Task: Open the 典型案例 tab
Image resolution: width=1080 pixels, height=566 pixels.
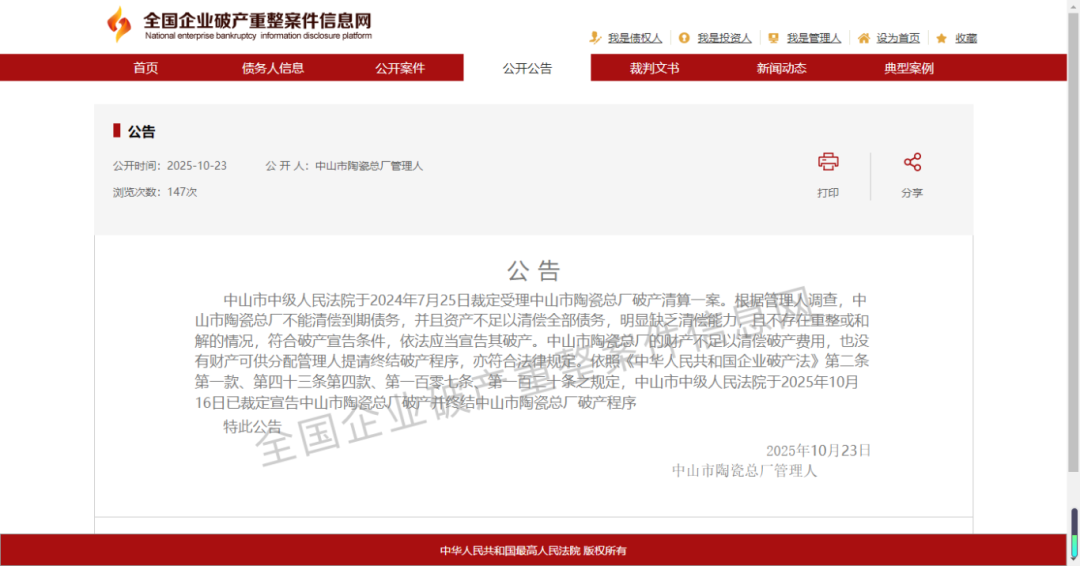Action: 908,67
